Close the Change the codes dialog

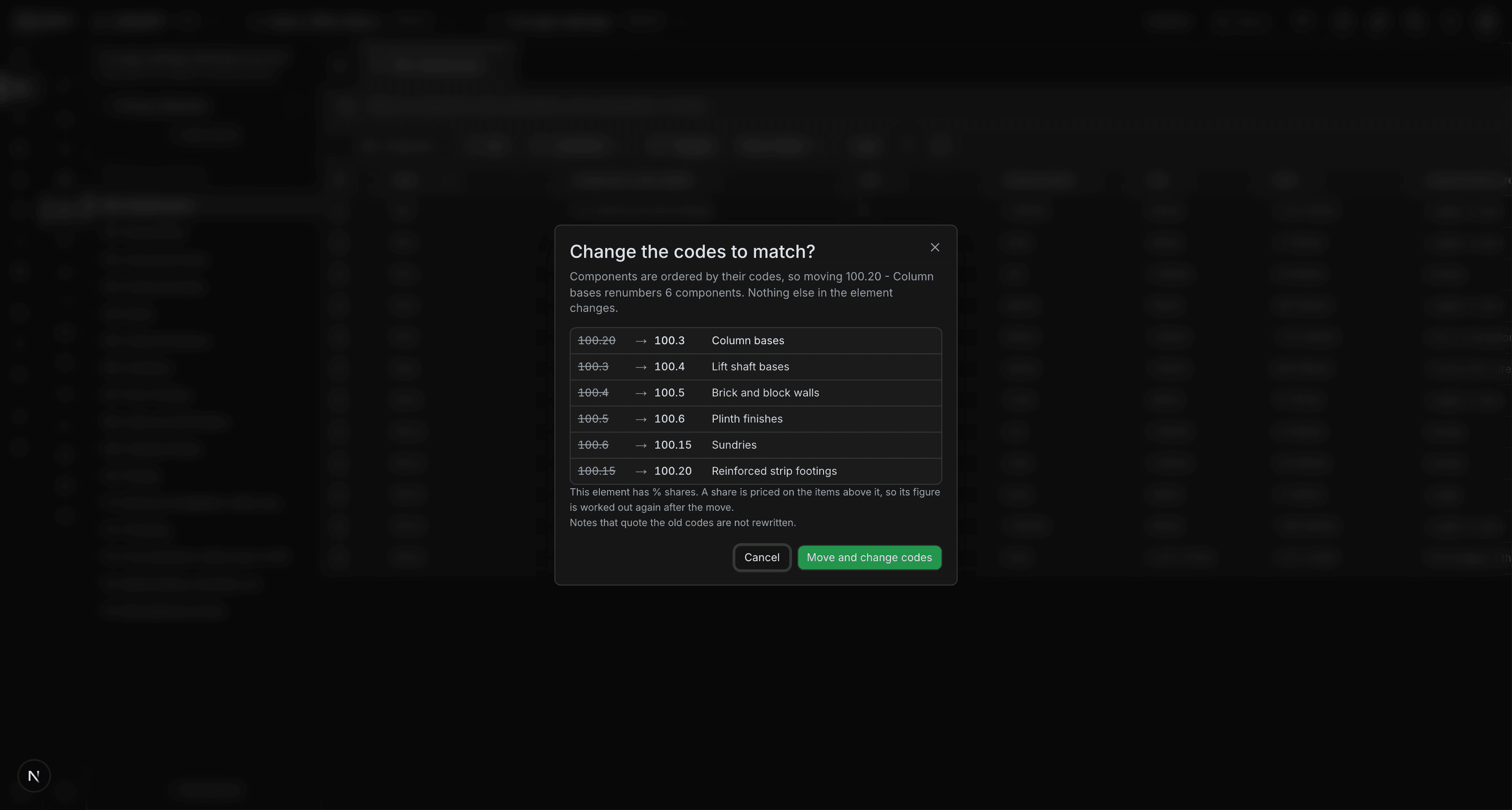(x=935, y=247)
